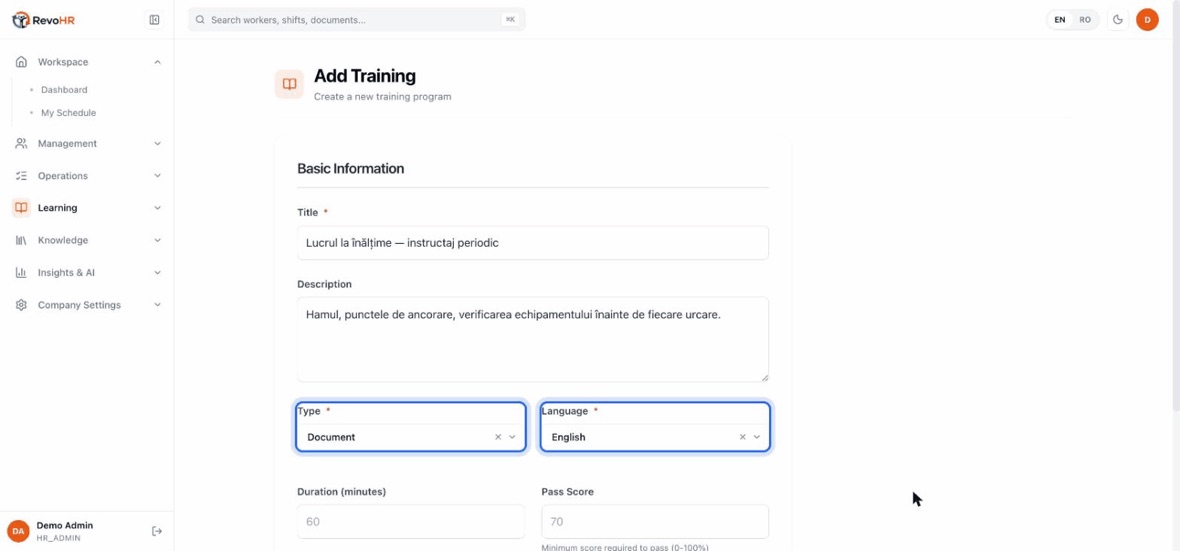Click the Learning book icon in sidebar
1180x551 pixels.
(21, 208)
